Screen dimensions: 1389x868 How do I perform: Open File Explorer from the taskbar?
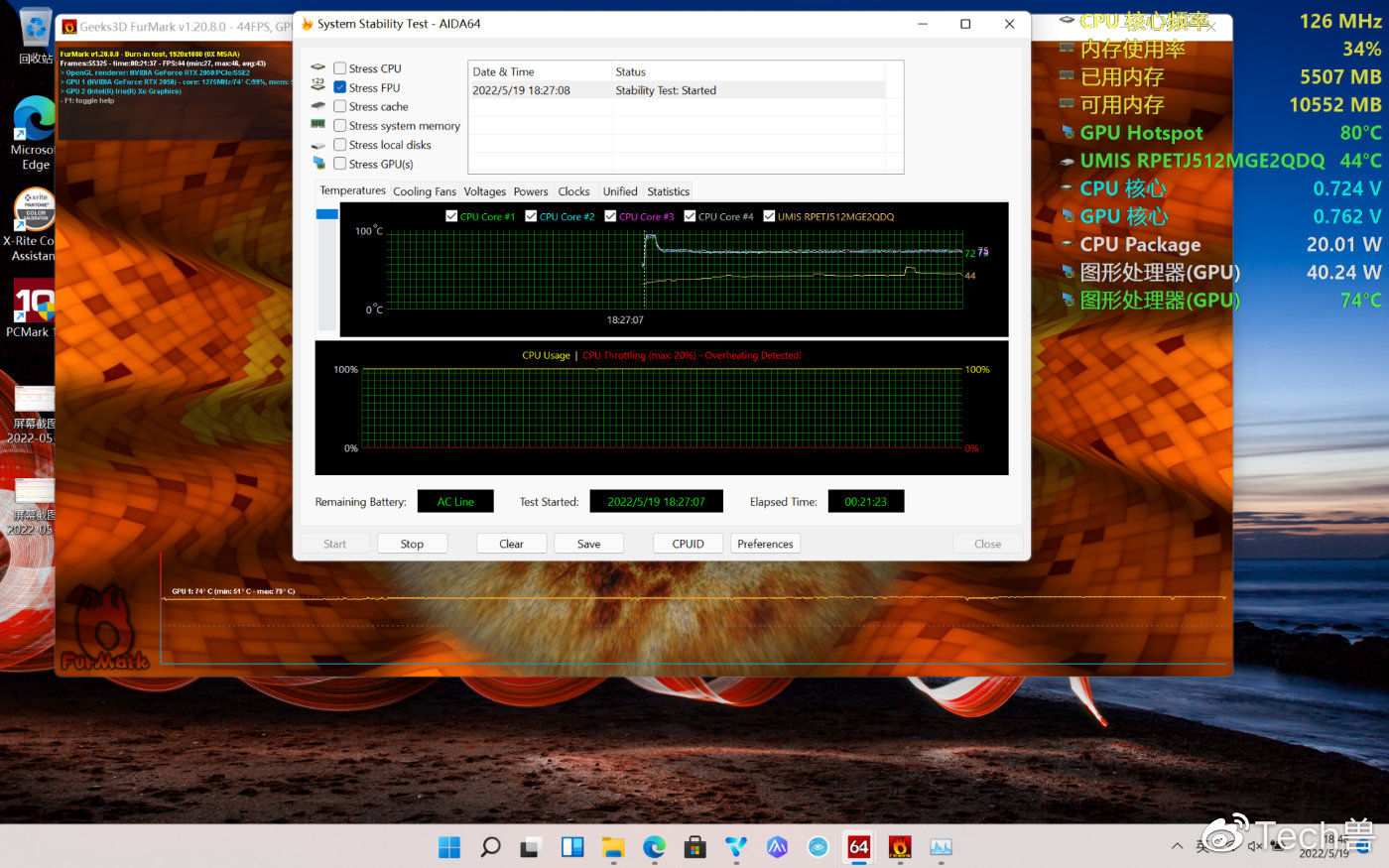pos(613,847)
